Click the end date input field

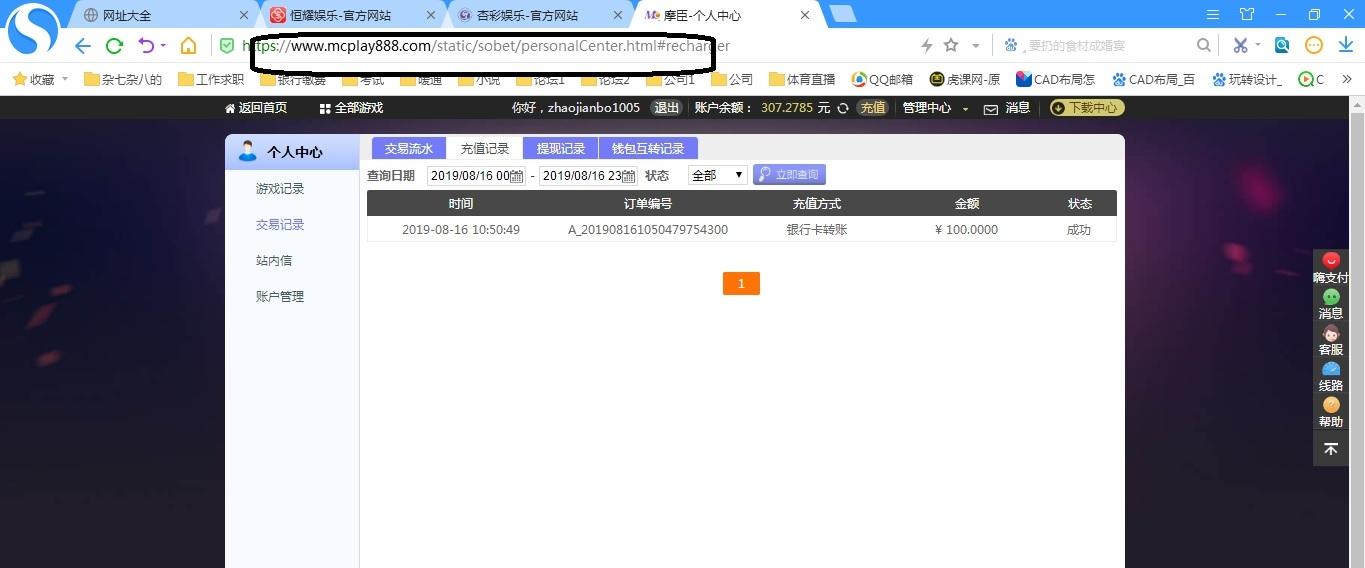588,176
